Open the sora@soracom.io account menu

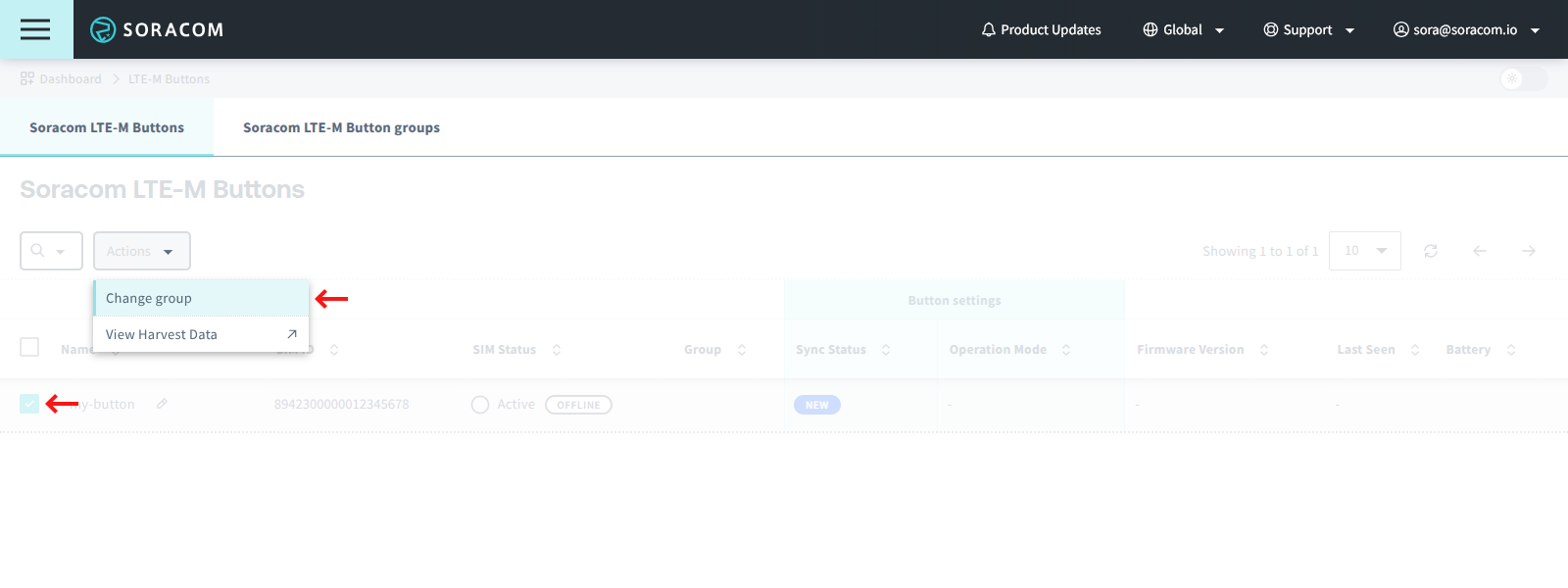[1466, 29]
